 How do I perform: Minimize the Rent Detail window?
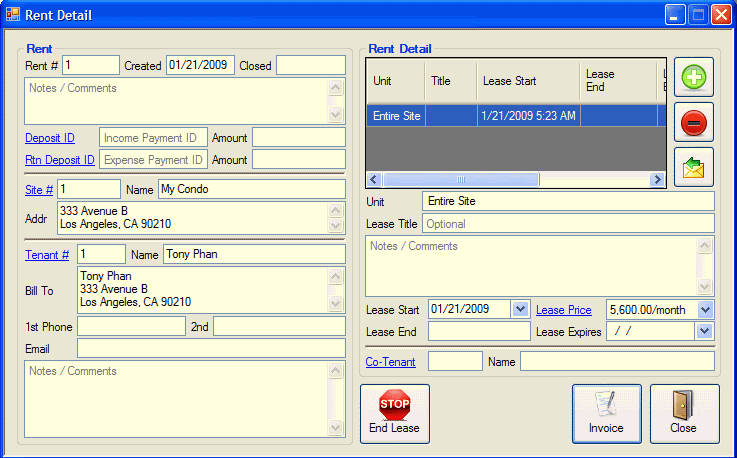point(674,15)
